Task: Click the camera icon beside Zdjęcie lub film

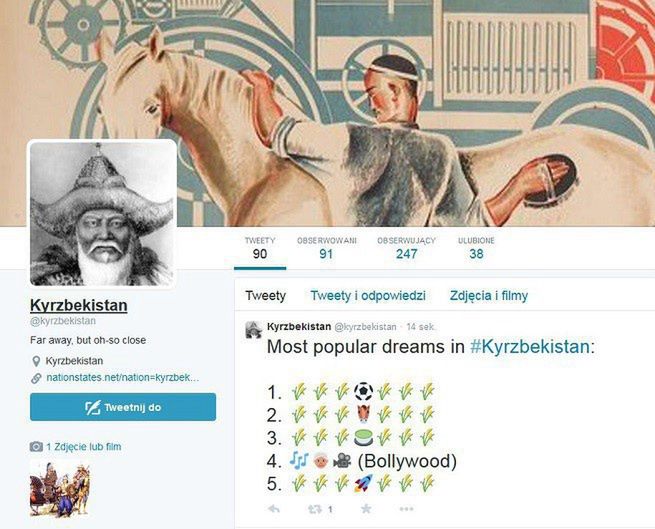Action: [36, 447]
